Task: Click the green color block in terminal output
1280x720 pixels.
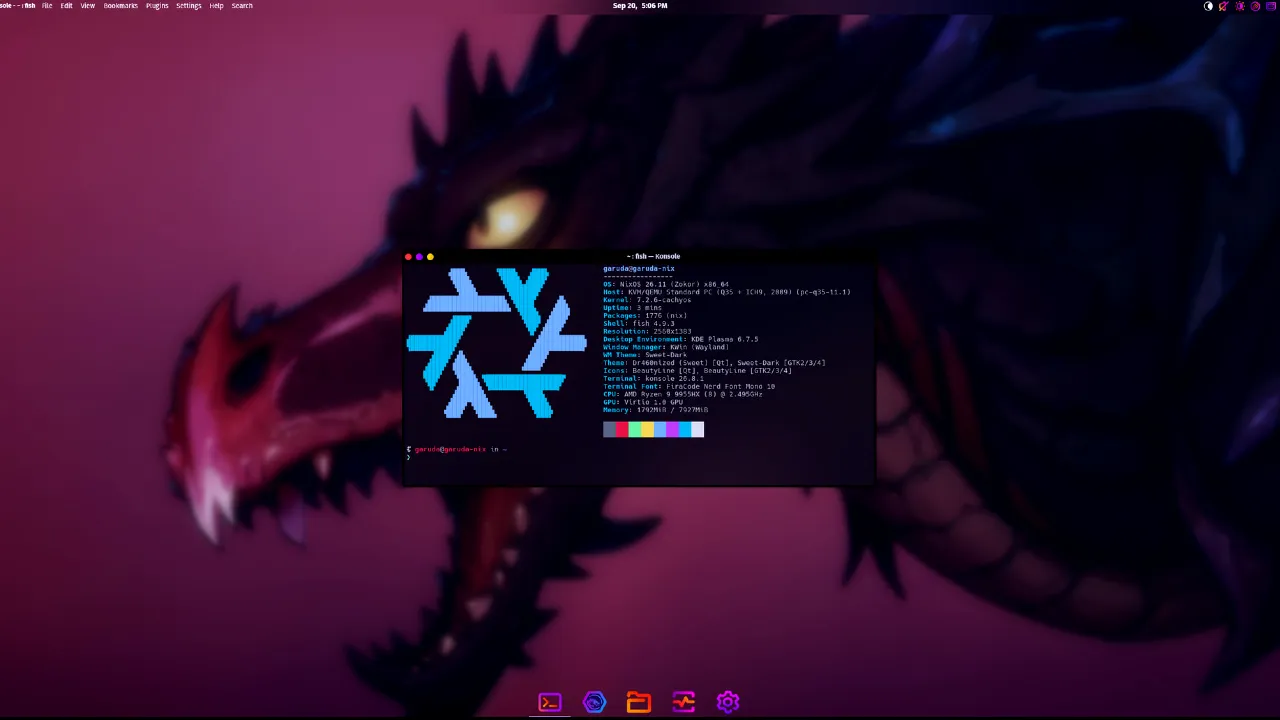Action: pyautogui.click(x=635, y=429)
